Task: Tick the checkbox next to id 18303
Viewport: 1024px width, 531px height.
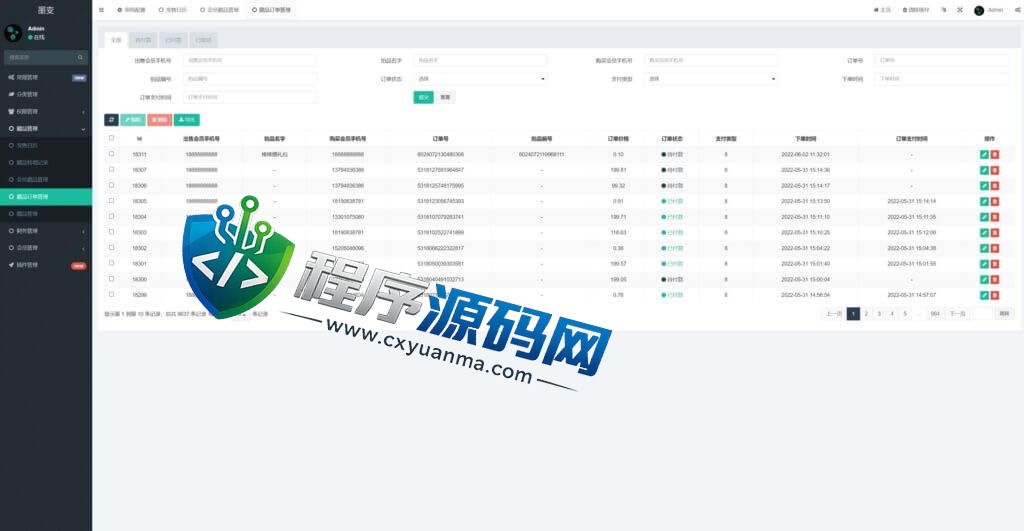Action: (111, 232)
